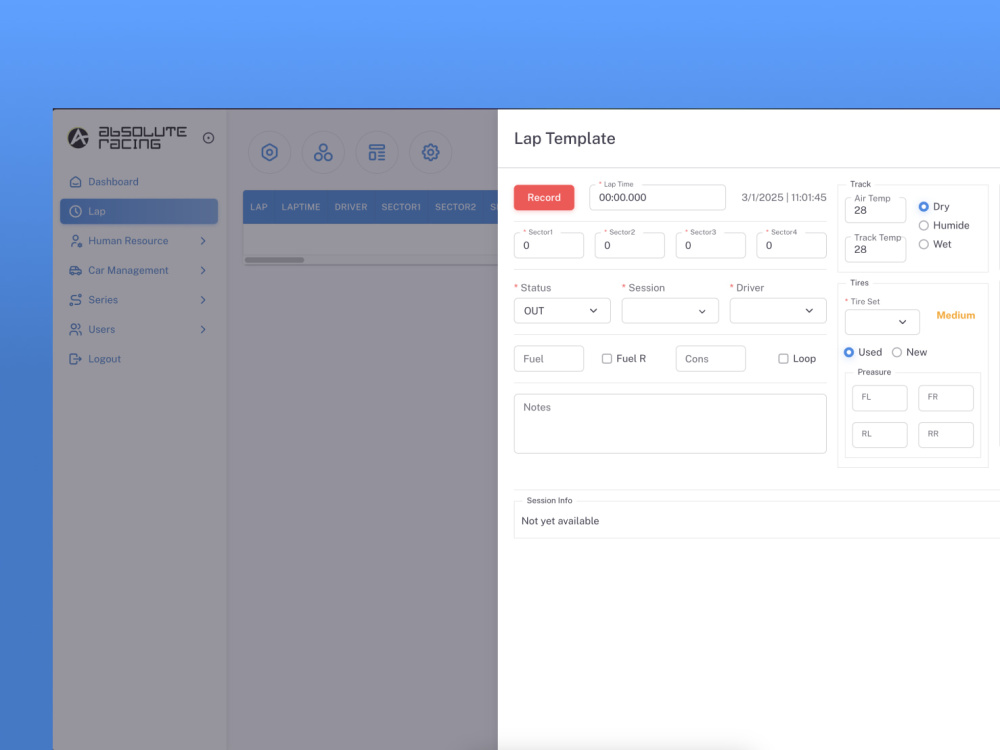Select the Dry track condition
Screen dimensions: 1000x750
(x=923, y=207)
